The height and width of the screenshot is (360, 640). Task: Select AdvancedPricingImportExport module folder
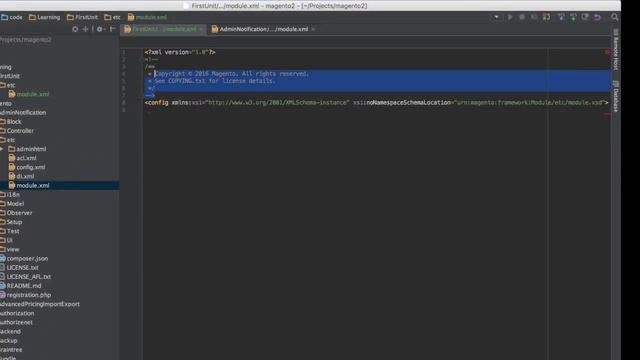tap(40, 304)
